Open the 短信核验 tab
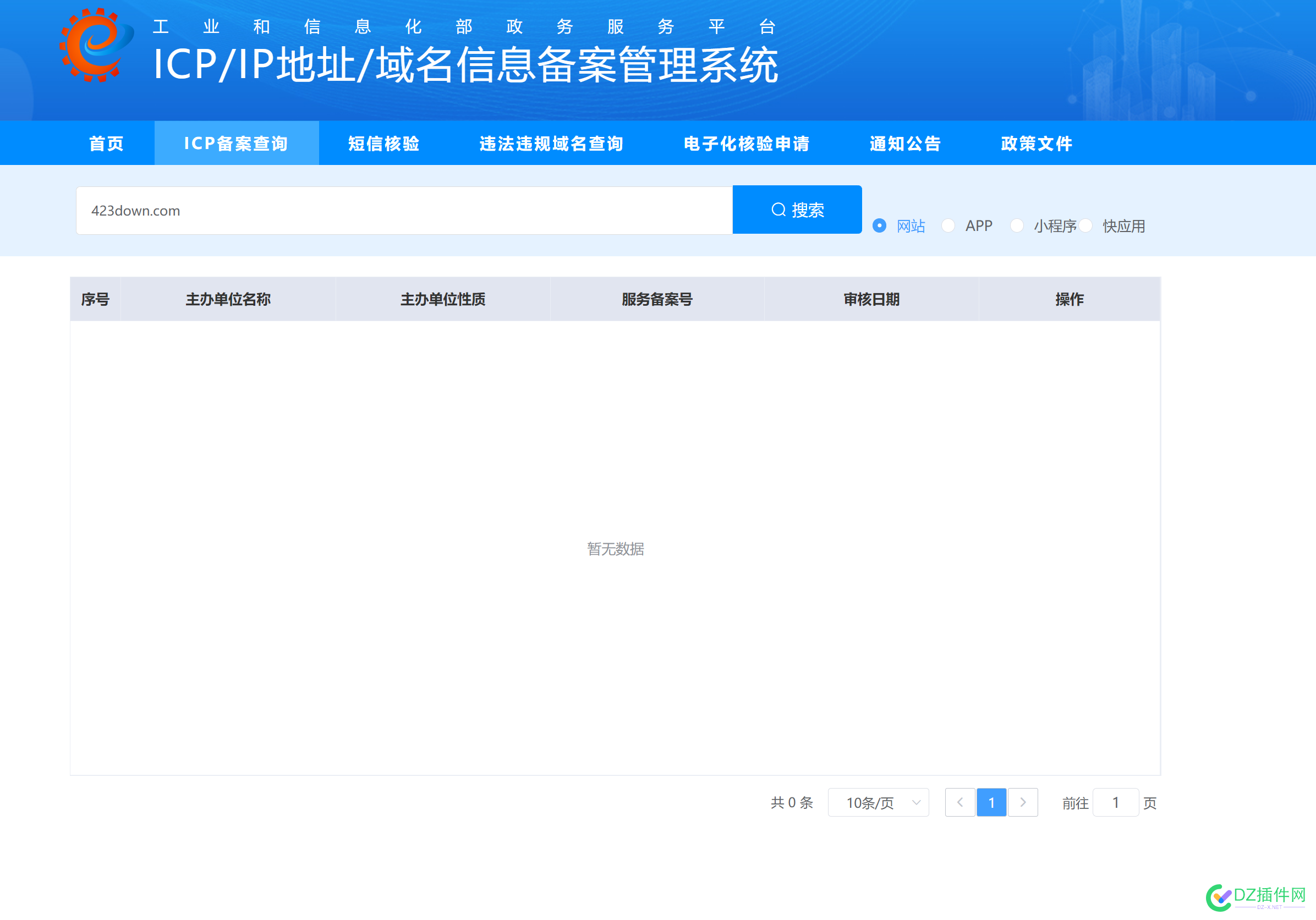The width and height of the screenshot is (1316, 920). [383, 143]
